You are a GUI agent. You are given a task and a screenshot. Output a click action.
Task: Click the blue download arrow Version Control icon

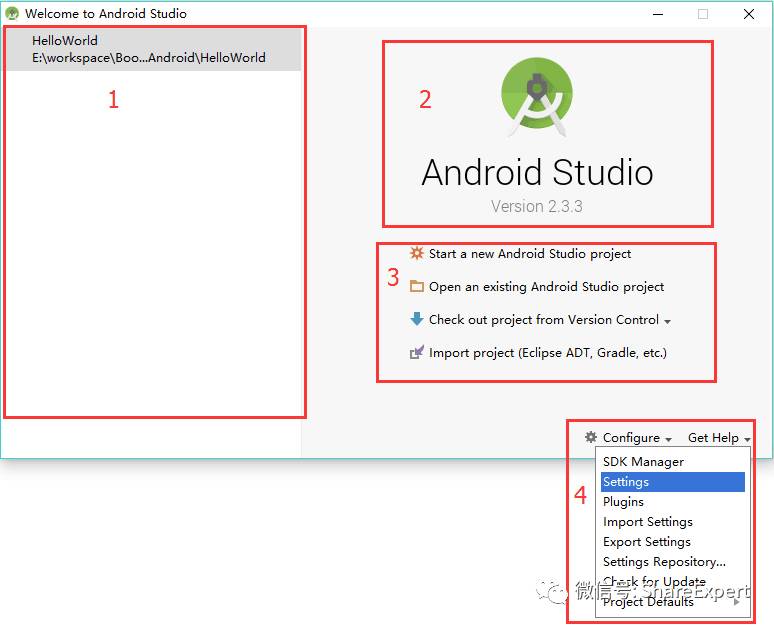pos(417,319)
